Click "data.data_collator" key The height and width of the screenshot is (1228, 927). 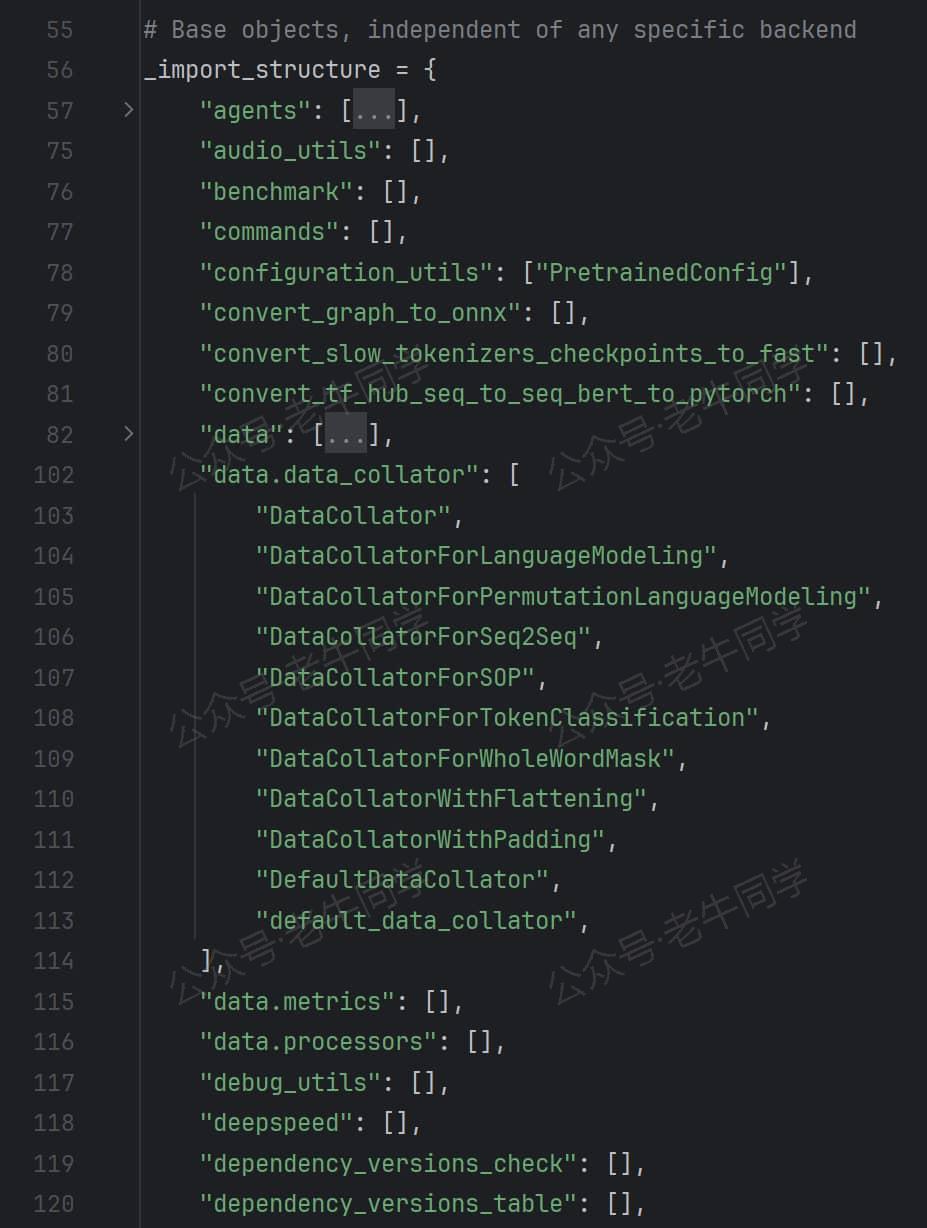[x=340, y=475]
